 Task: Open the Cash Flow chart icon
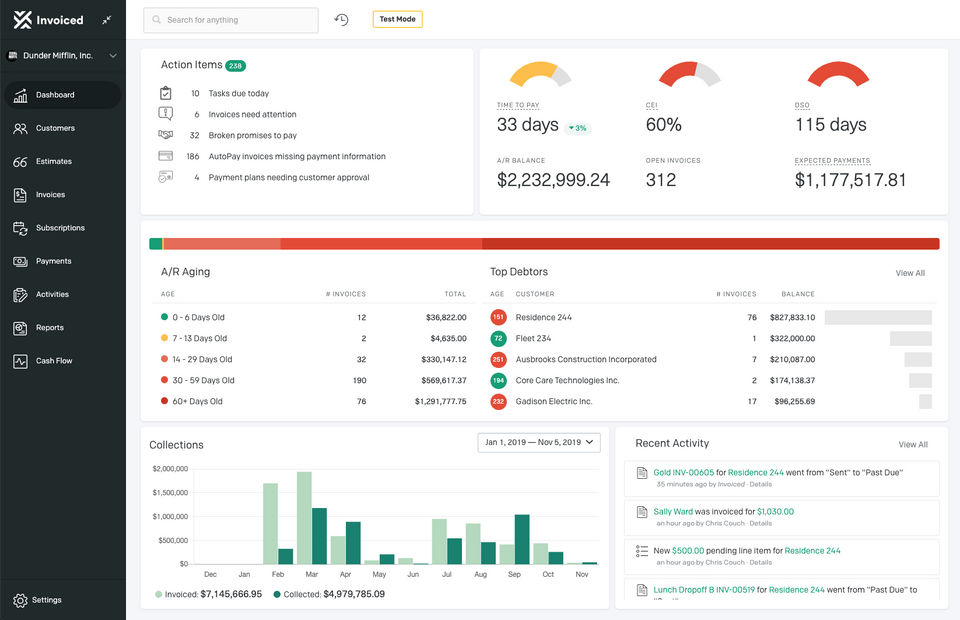20,361
